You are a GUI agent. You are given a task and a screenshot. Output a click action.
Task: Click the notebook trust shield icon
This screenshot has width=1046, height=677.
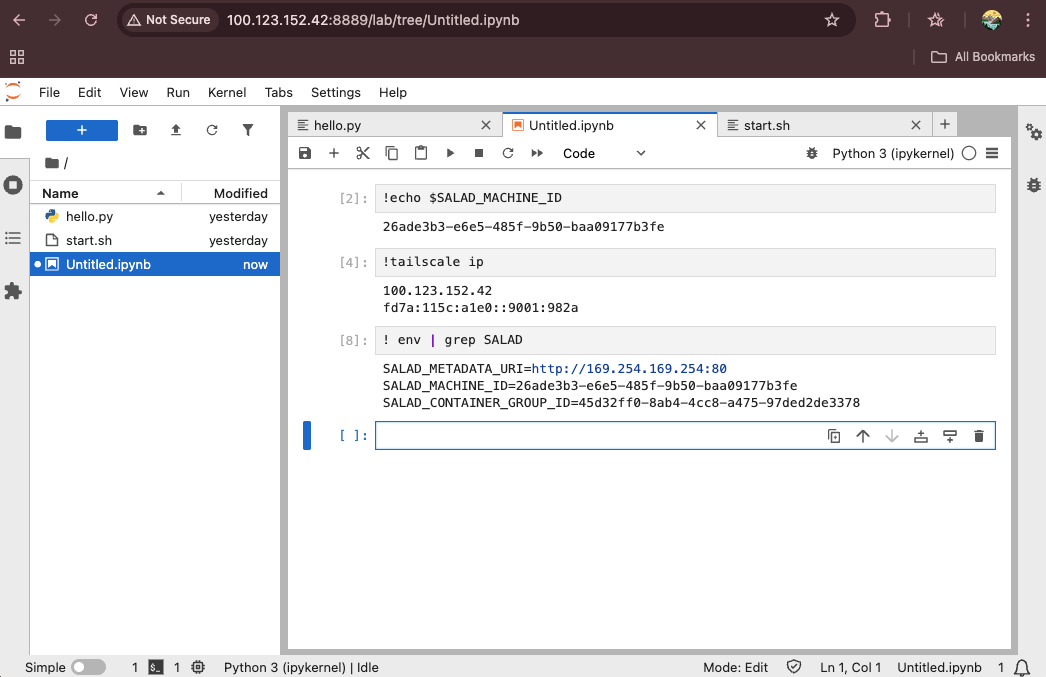(x=794, y=667)
